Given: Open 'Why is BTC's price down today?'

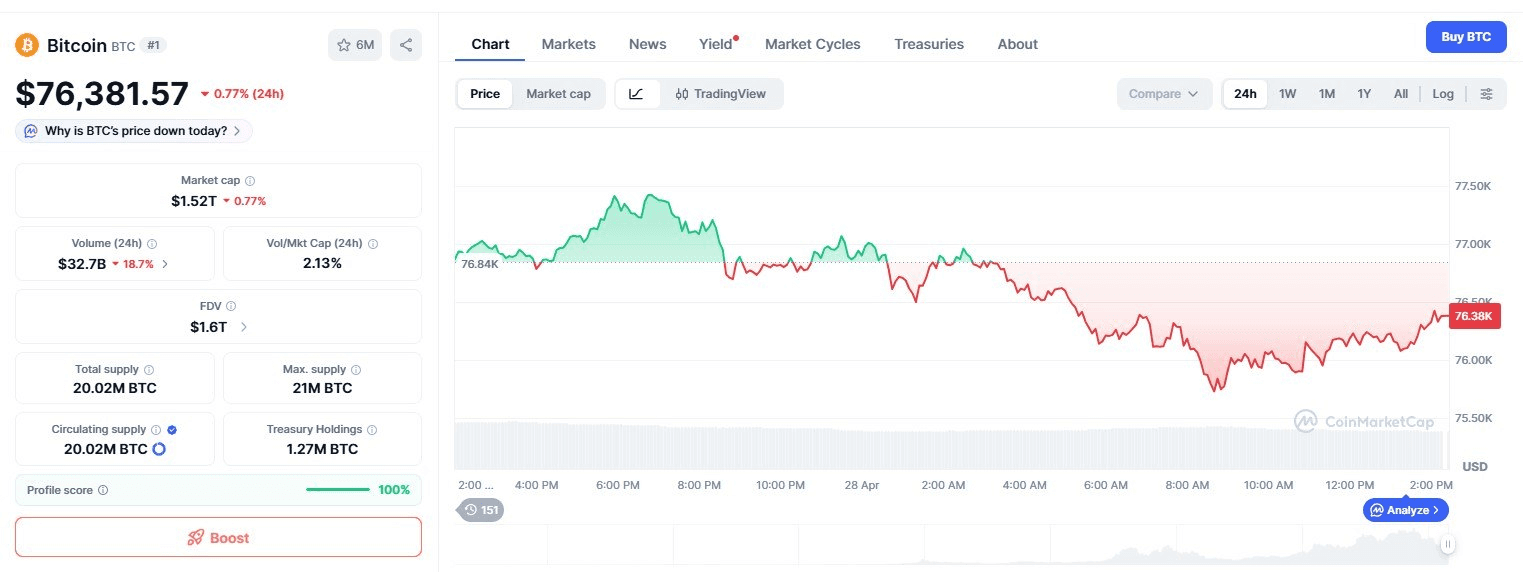Looking at the screenshot, I should pos(134,131).
